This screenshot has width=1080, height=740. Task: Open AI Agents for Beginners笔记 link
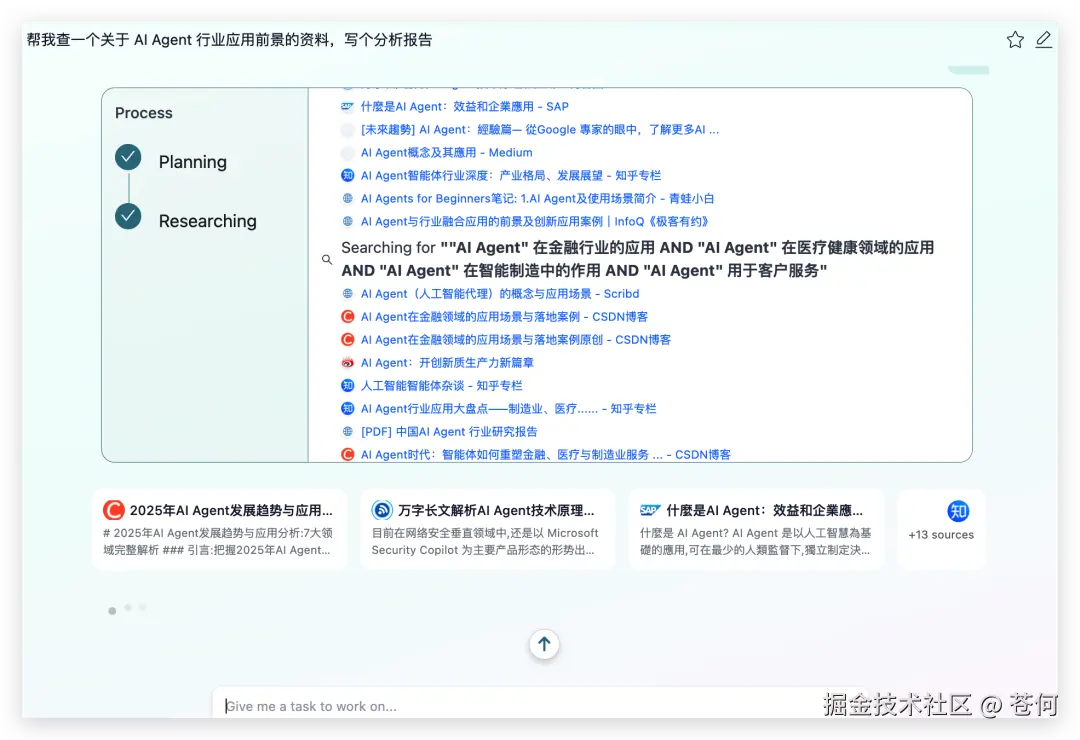click(537, 198)
